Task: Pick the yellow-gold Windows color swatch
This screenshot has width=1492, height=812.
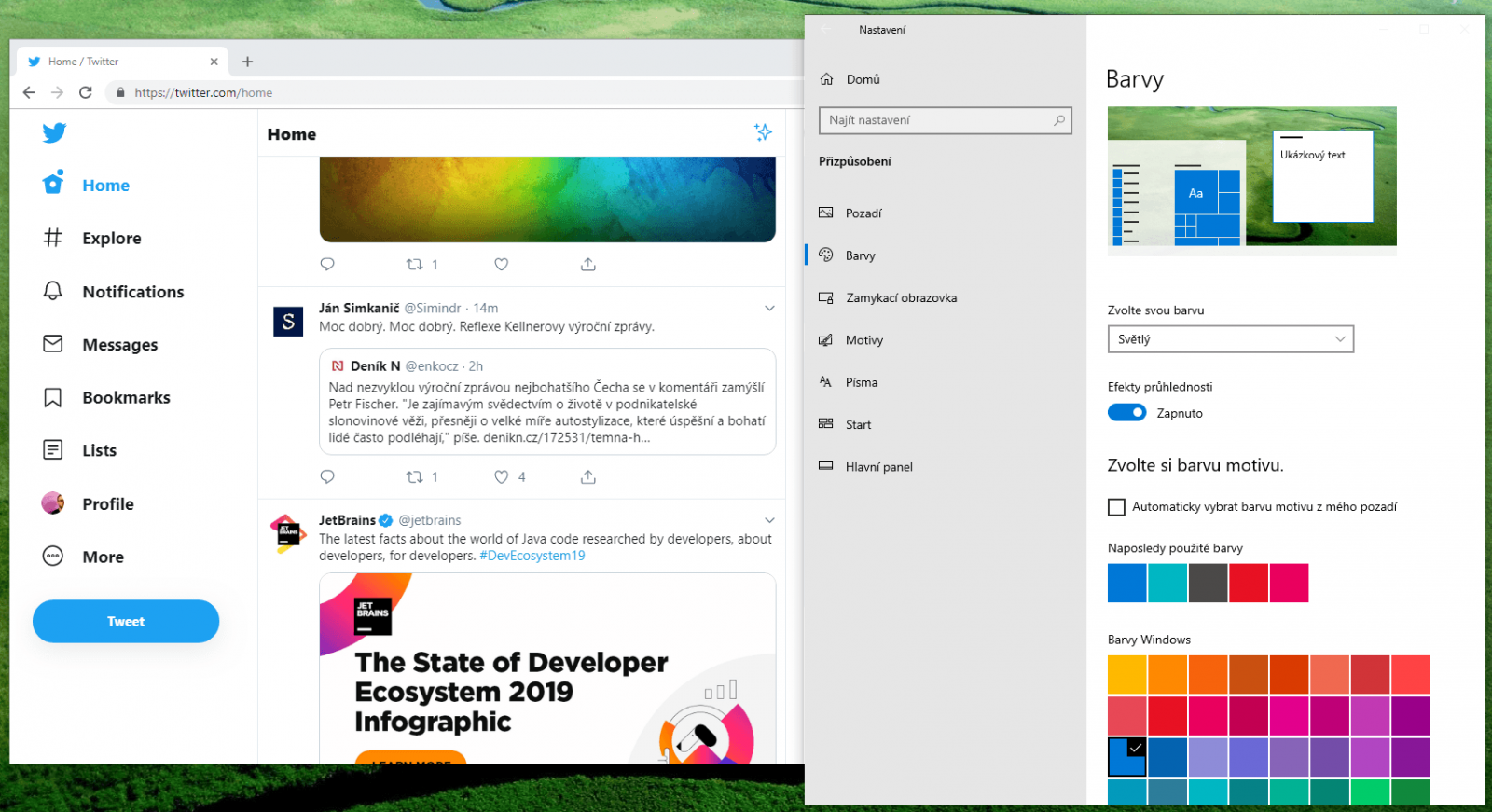Action: tap(1126, 675)
